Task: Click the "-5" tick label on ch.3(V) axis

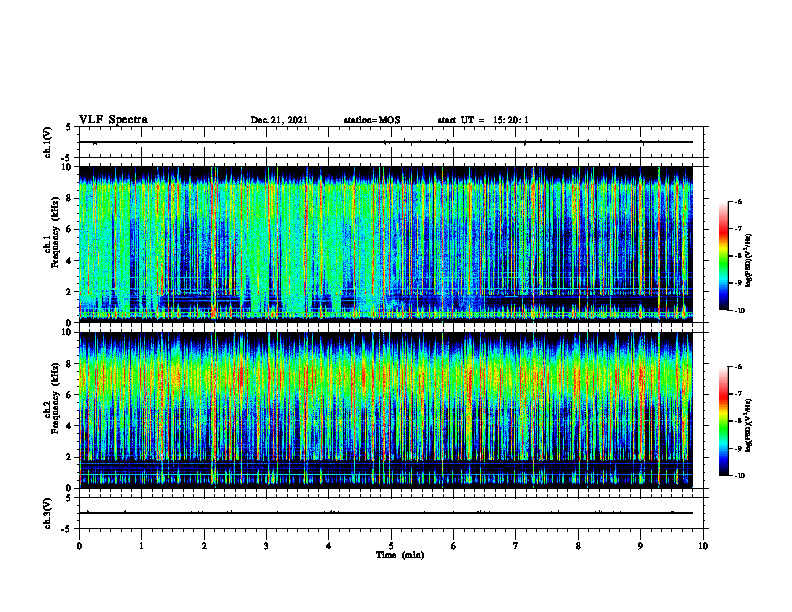Action: (68, 530)
